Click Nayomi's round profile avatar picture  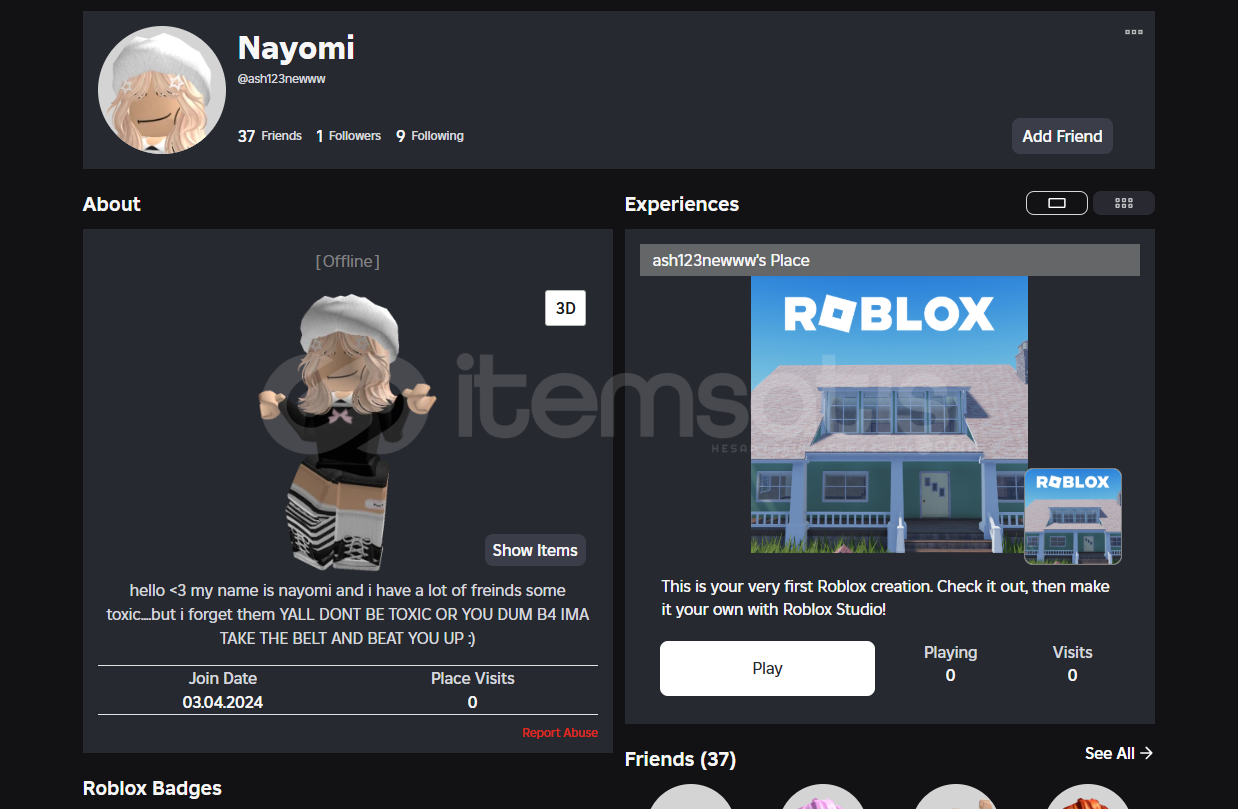(x=162, y=90)
